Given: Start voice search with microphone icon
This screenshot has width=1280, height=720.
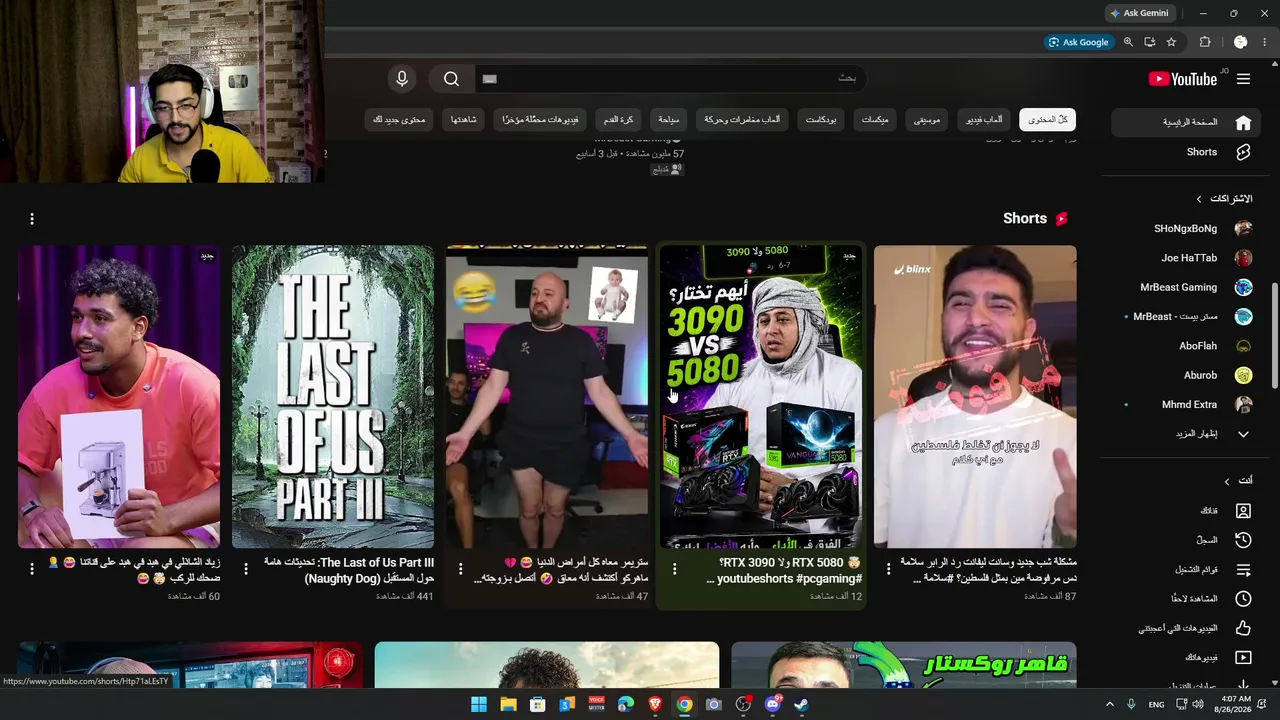Looking at the screenshot, I should tap(402, 79).
